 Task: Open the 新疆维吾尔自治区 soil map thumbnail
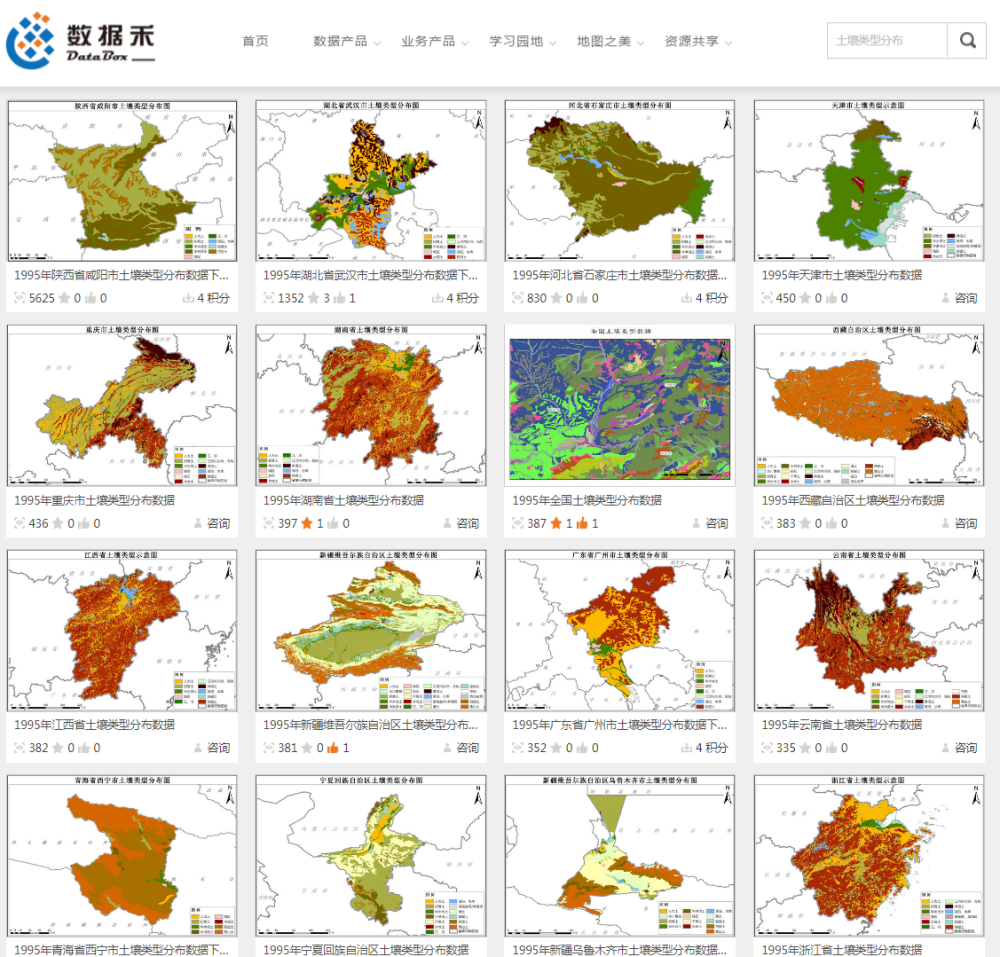(x=371, y=631)
